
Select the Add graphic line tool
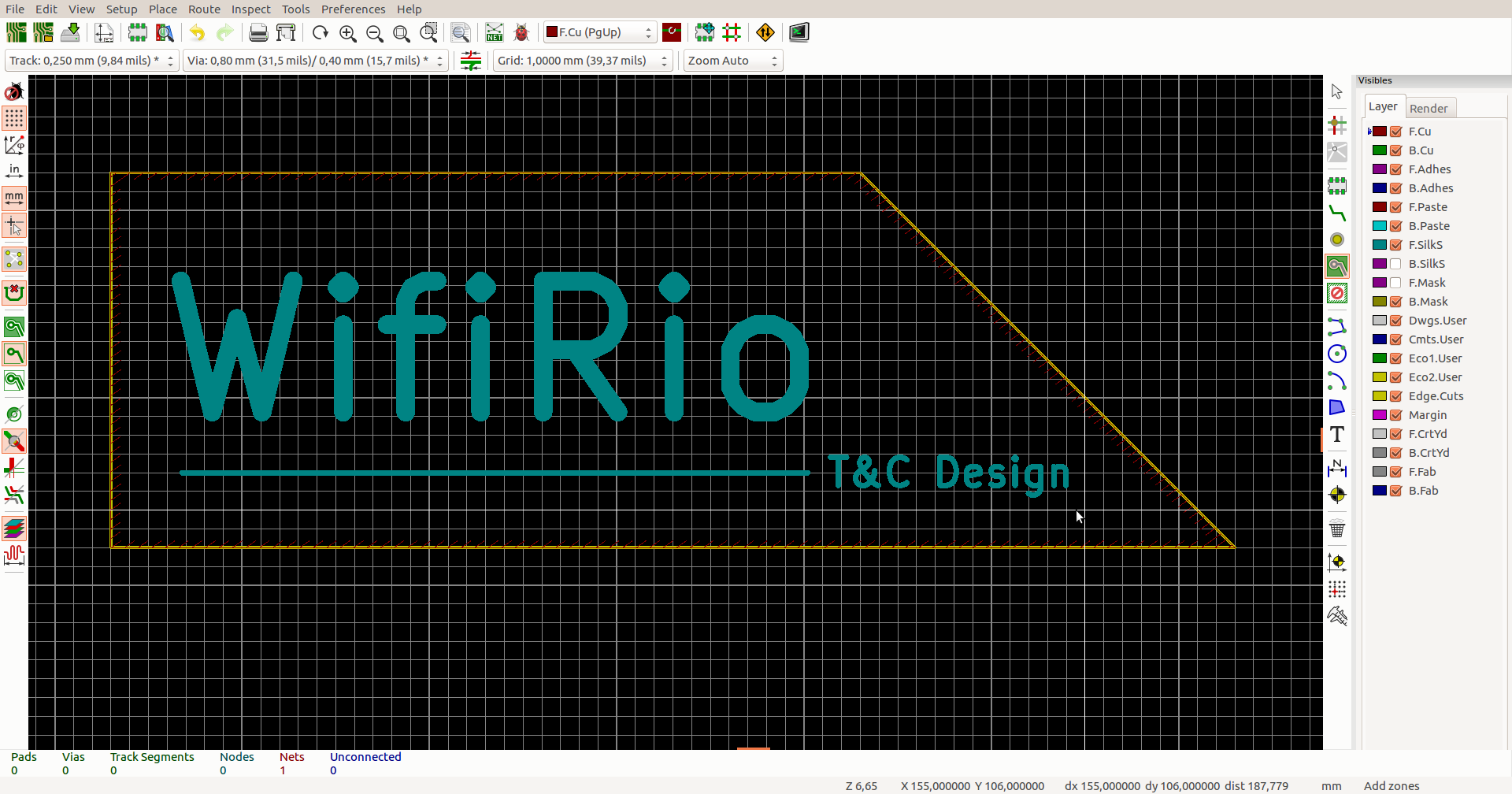1337,326
